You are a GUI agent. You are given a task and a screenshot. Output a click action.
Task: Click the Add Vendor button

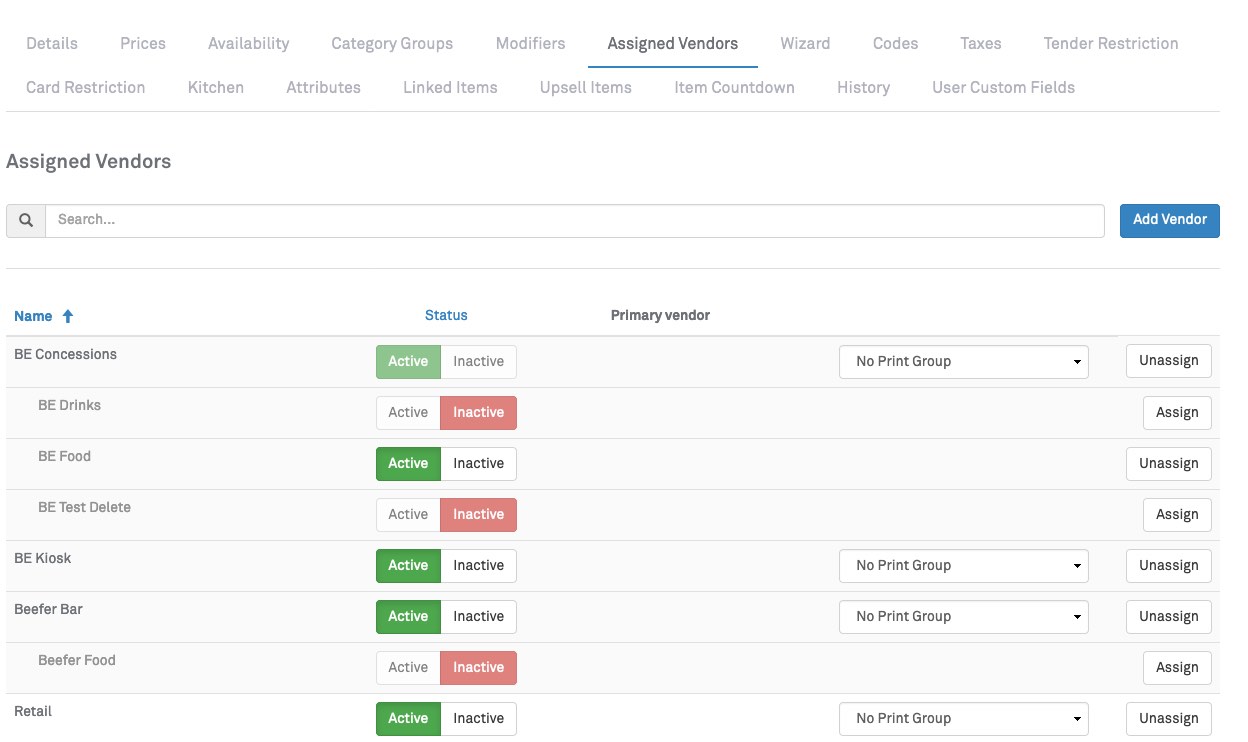click(x=1169, y=220)
